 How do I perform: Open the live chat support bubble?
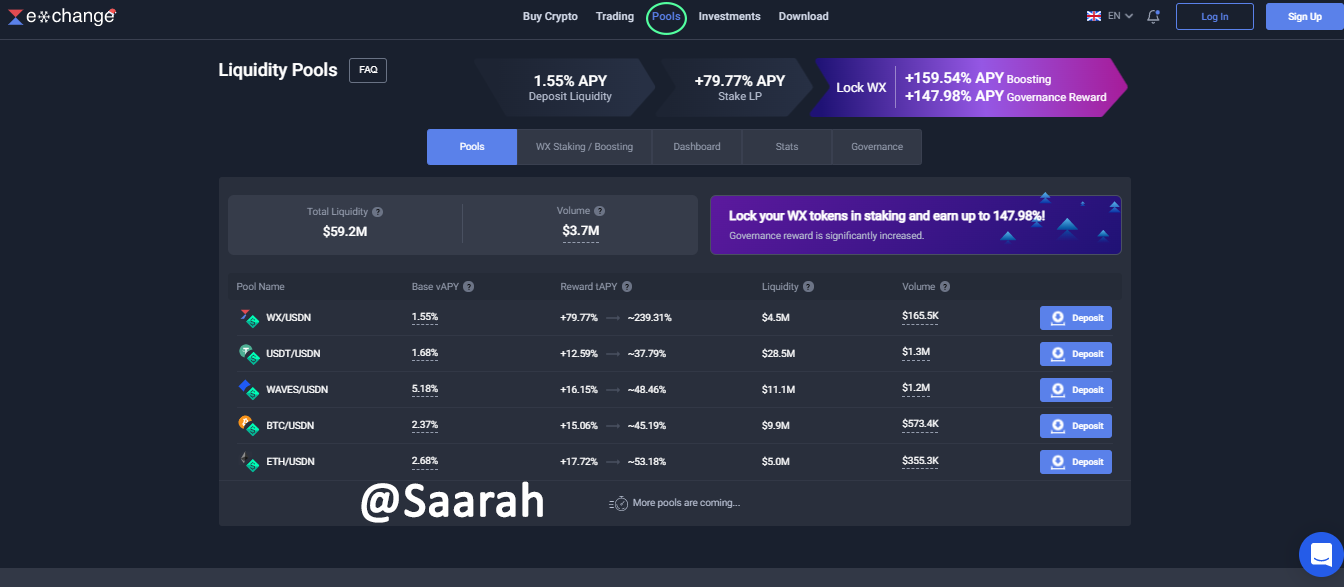point(1320,553)
